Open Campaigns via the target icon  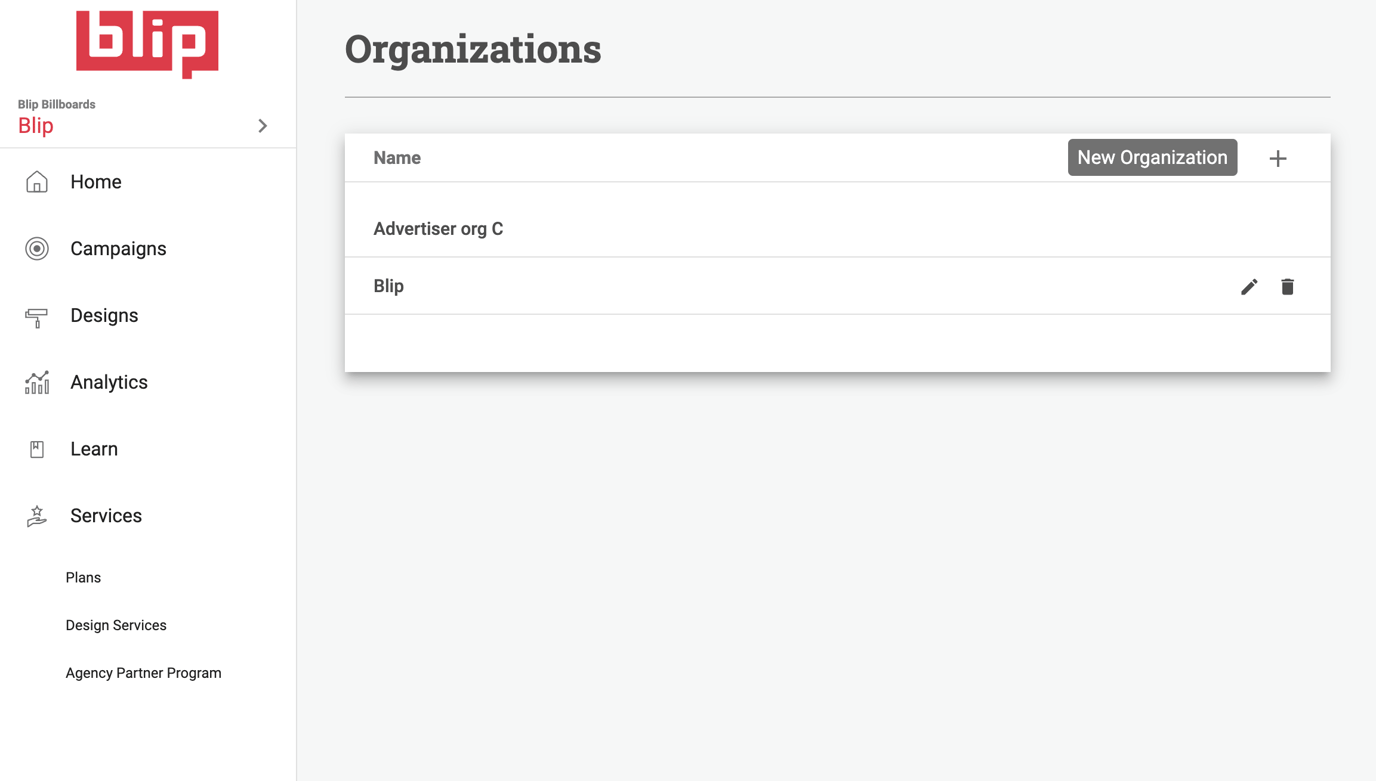pos(36,248)
